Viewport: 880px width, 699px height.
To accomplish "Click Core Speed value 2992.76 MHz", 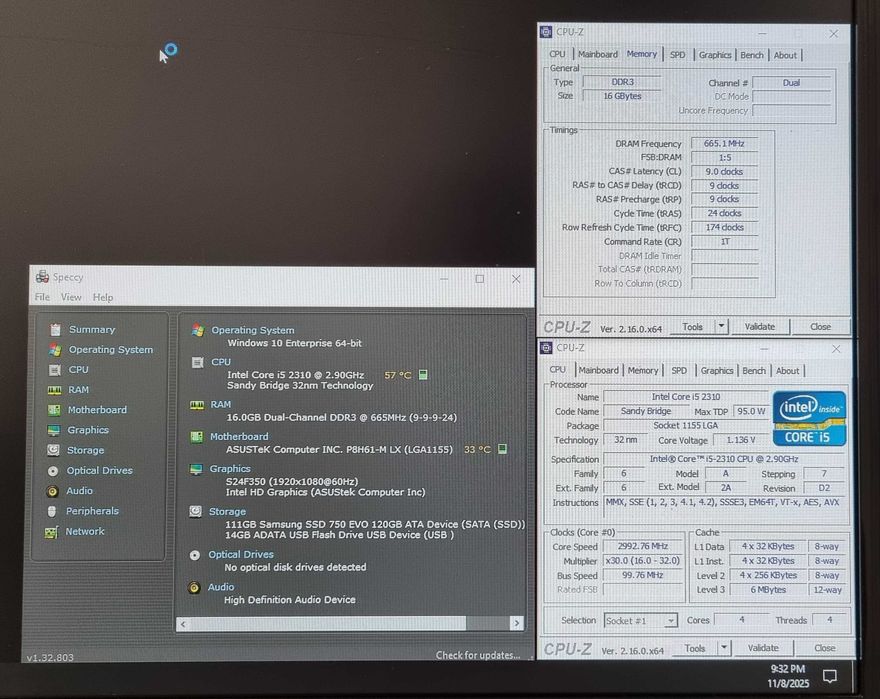I will coord(643,546).
